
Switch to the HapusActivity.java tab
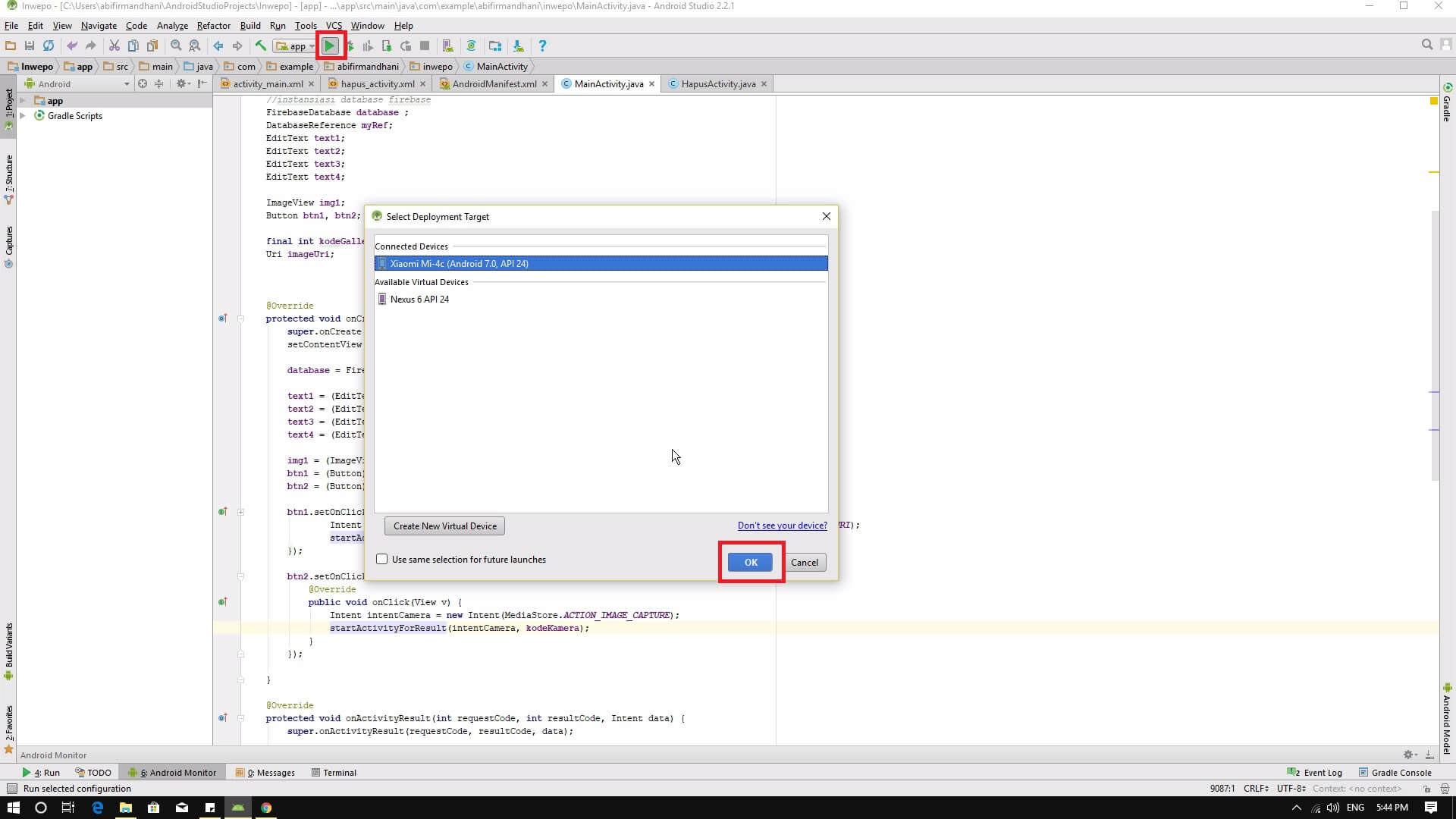point(717,84)
